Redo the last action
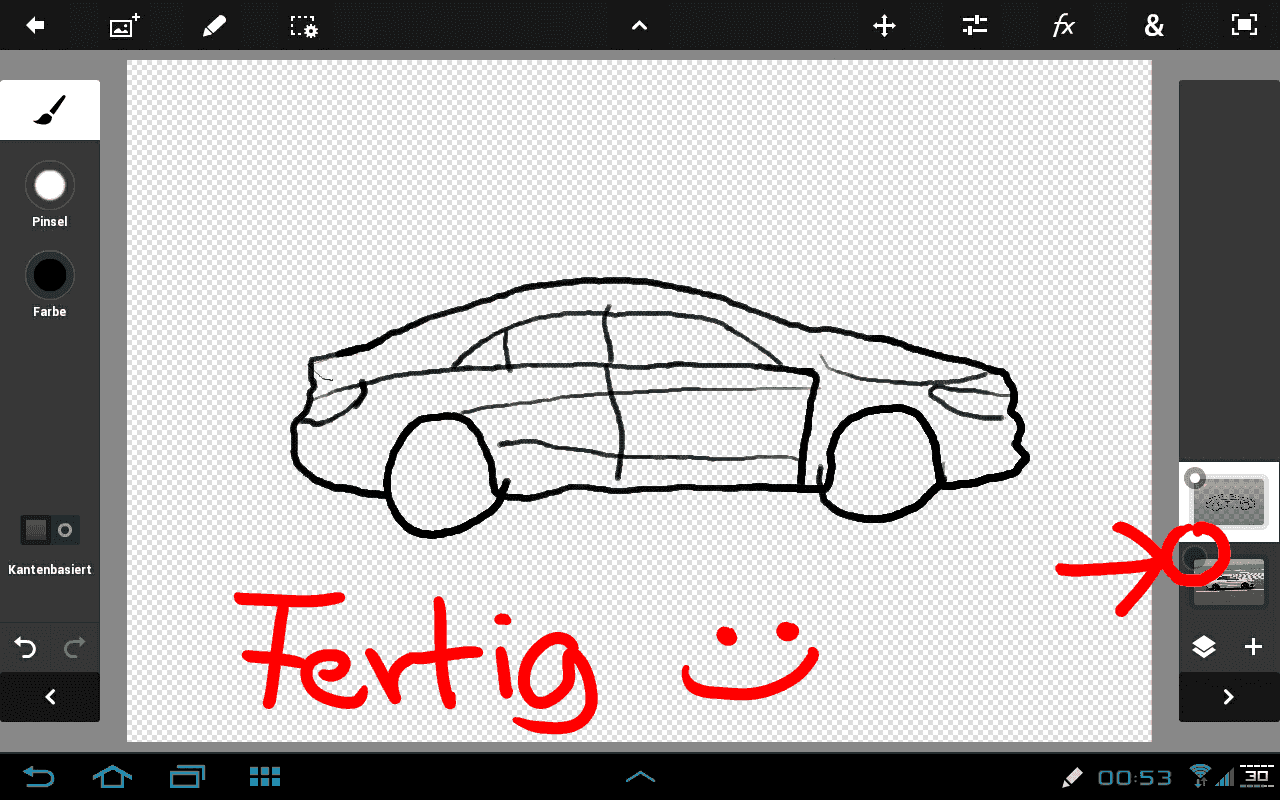 tap(74, 648)
